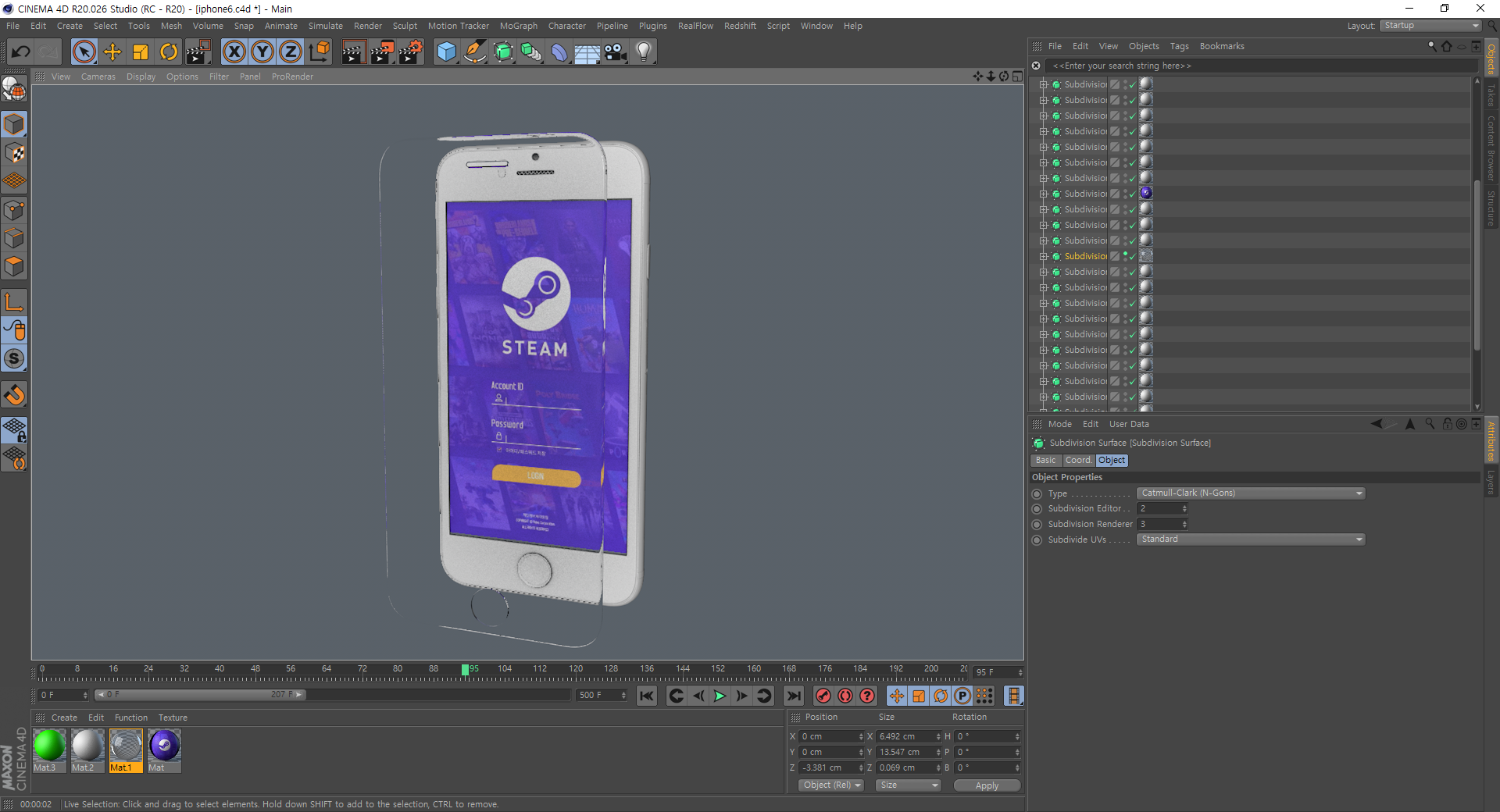Select the Rotate tool

pyautogui.click(x=169, y=52)
